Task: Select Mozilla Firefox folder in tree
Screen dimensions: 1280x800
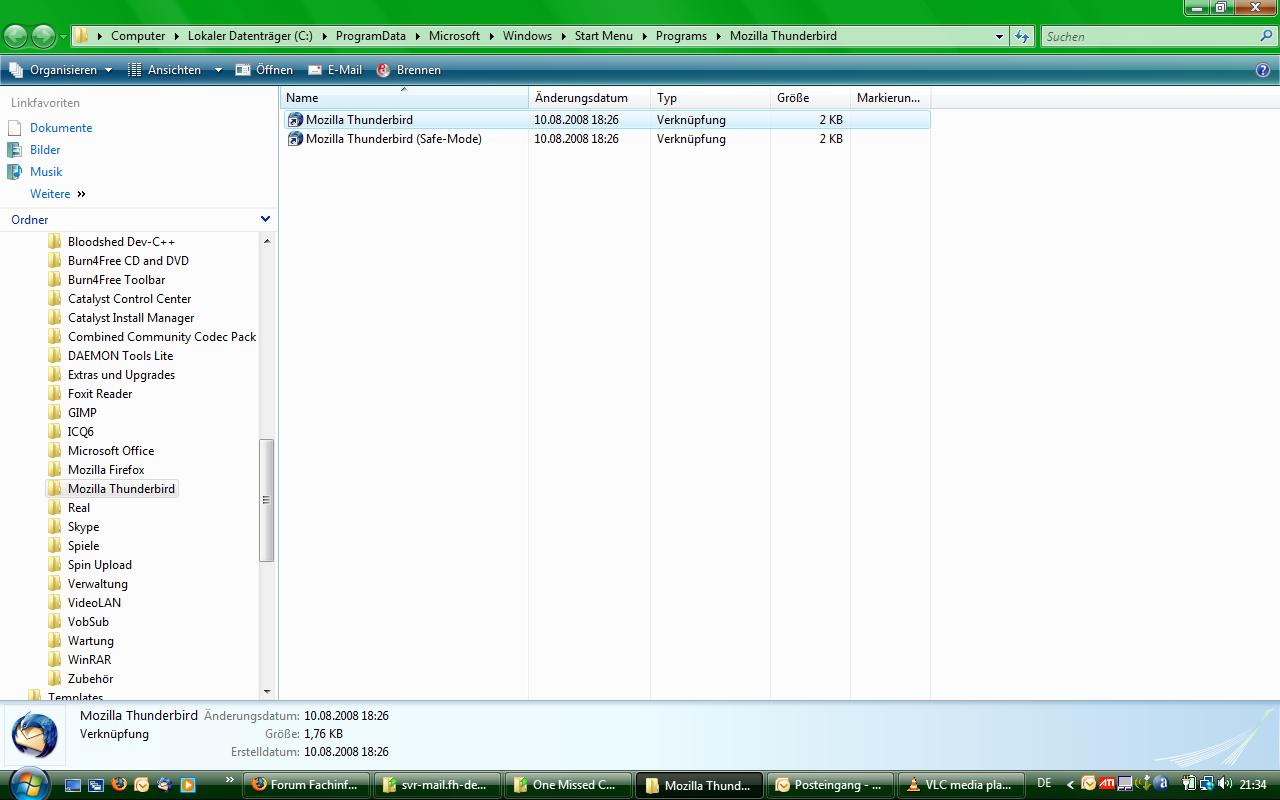Action: click(106, 470)
